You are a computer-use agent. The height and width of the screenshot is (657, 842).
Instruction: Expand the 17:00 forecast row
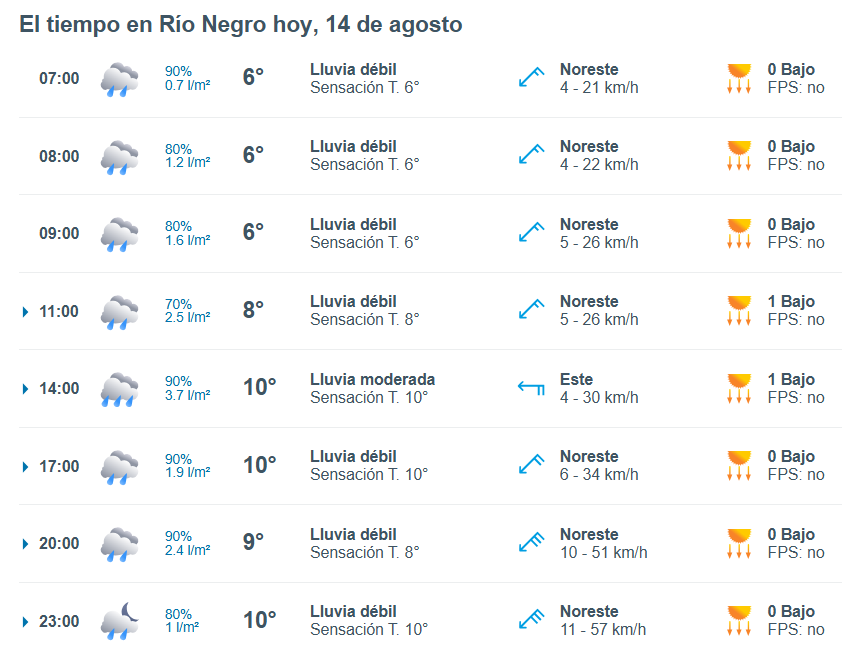coord(25,467)
